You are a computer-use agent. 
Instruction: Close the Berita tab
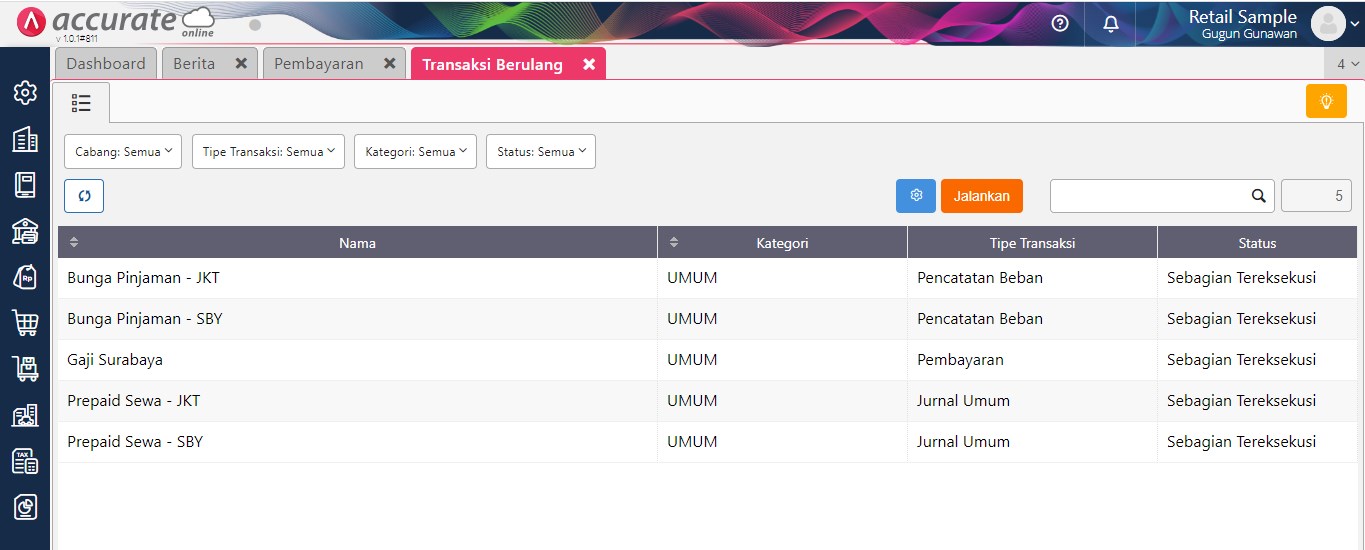tap(241, 63)
